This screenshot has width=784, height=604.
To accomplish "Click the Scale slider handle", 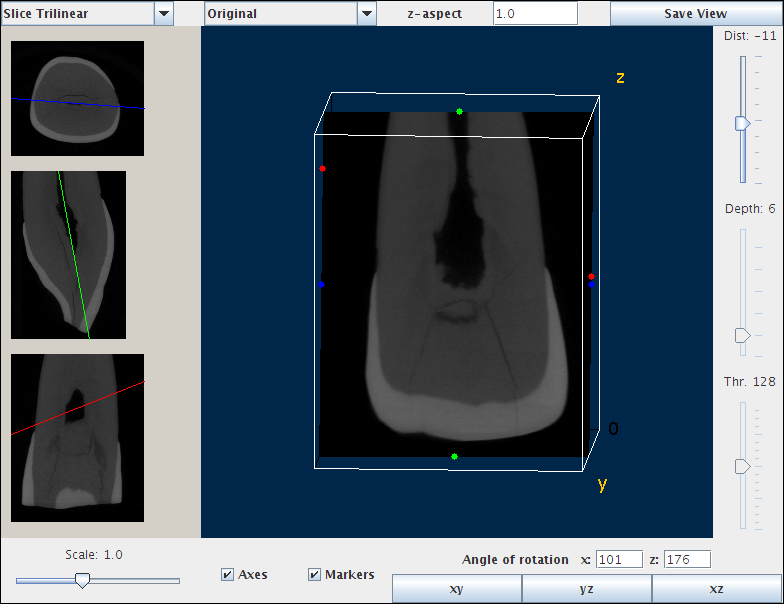I will tap(83, 580).
